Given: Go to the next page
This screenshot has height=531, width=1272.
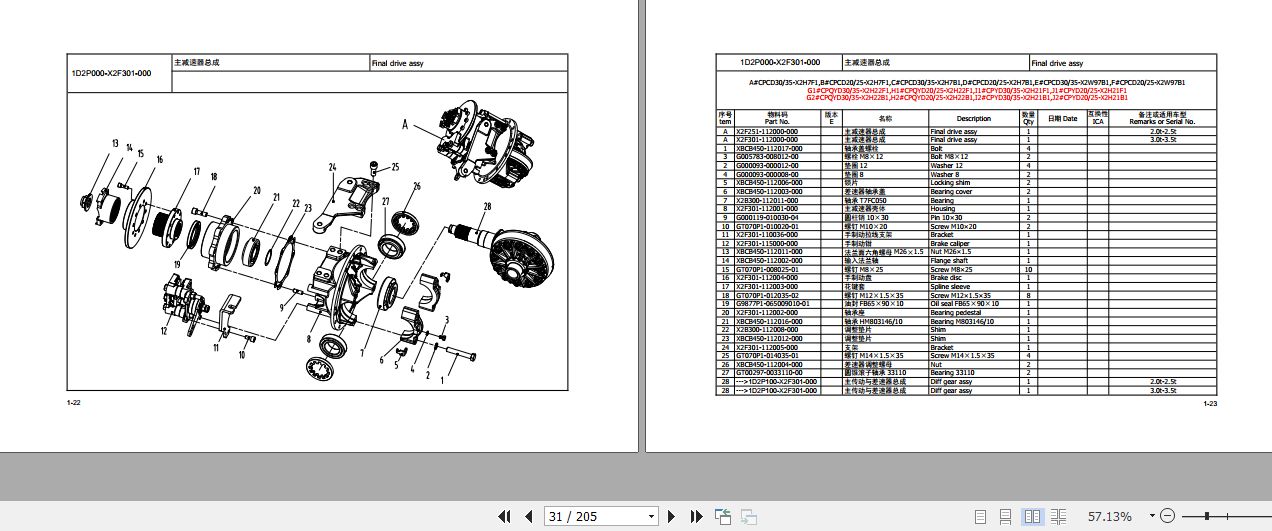Looking at the screenshot, I should [x=674, y=516].
